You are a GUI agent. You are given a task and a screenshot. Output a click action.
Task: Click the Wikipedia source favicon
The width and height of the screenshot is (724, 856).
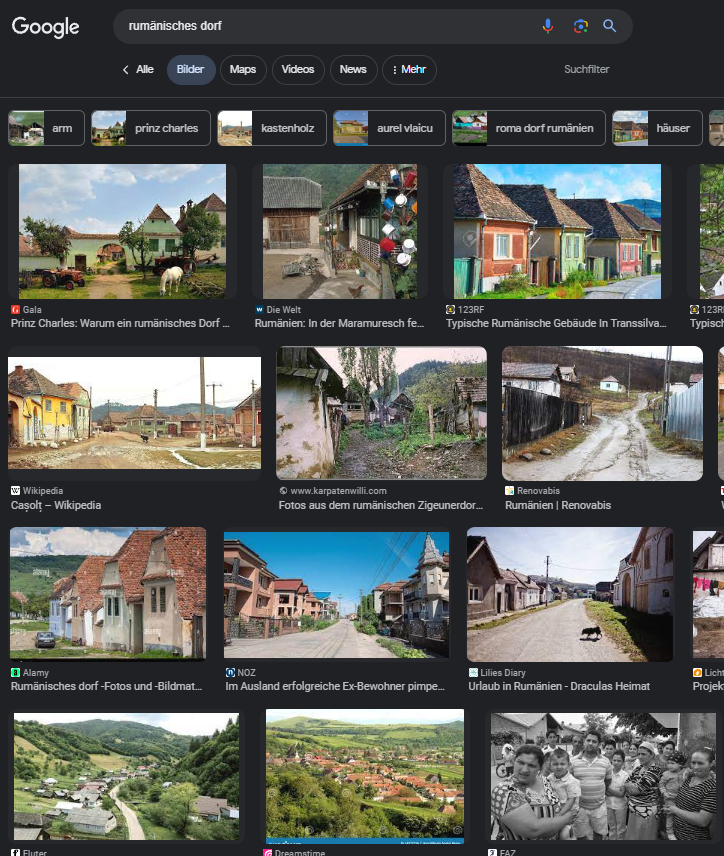pyautogui.click(x=15, y=491)
